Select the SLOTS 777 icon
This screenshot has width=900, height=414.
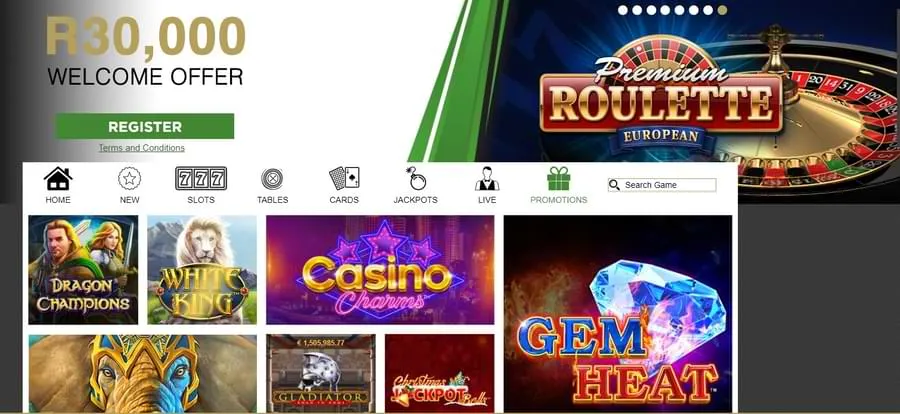click(x=201, y=179)
